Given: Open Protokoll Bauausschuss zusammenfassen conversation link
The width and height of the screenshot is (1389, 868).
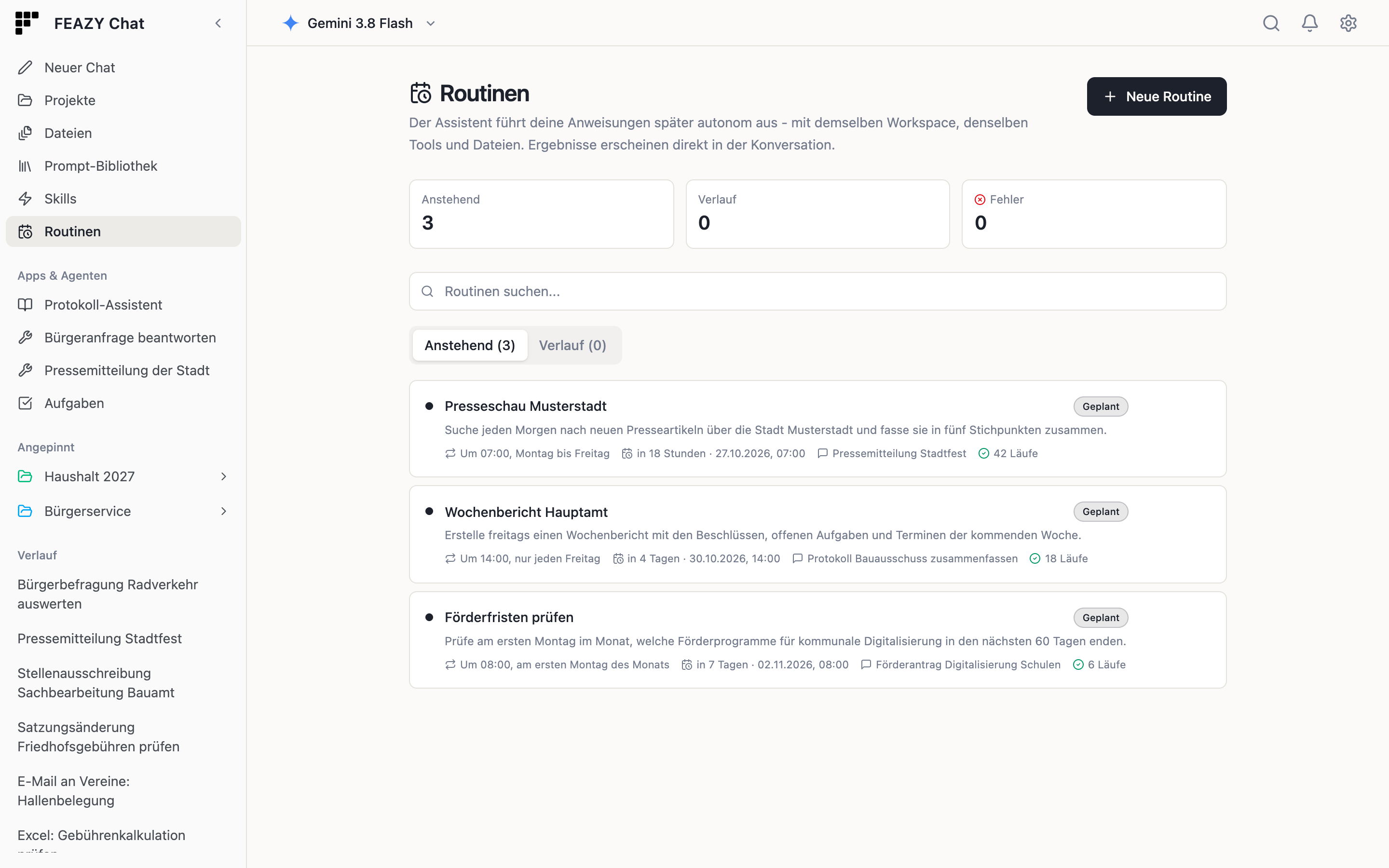Looking at the screenshot, I should (905, 558).
